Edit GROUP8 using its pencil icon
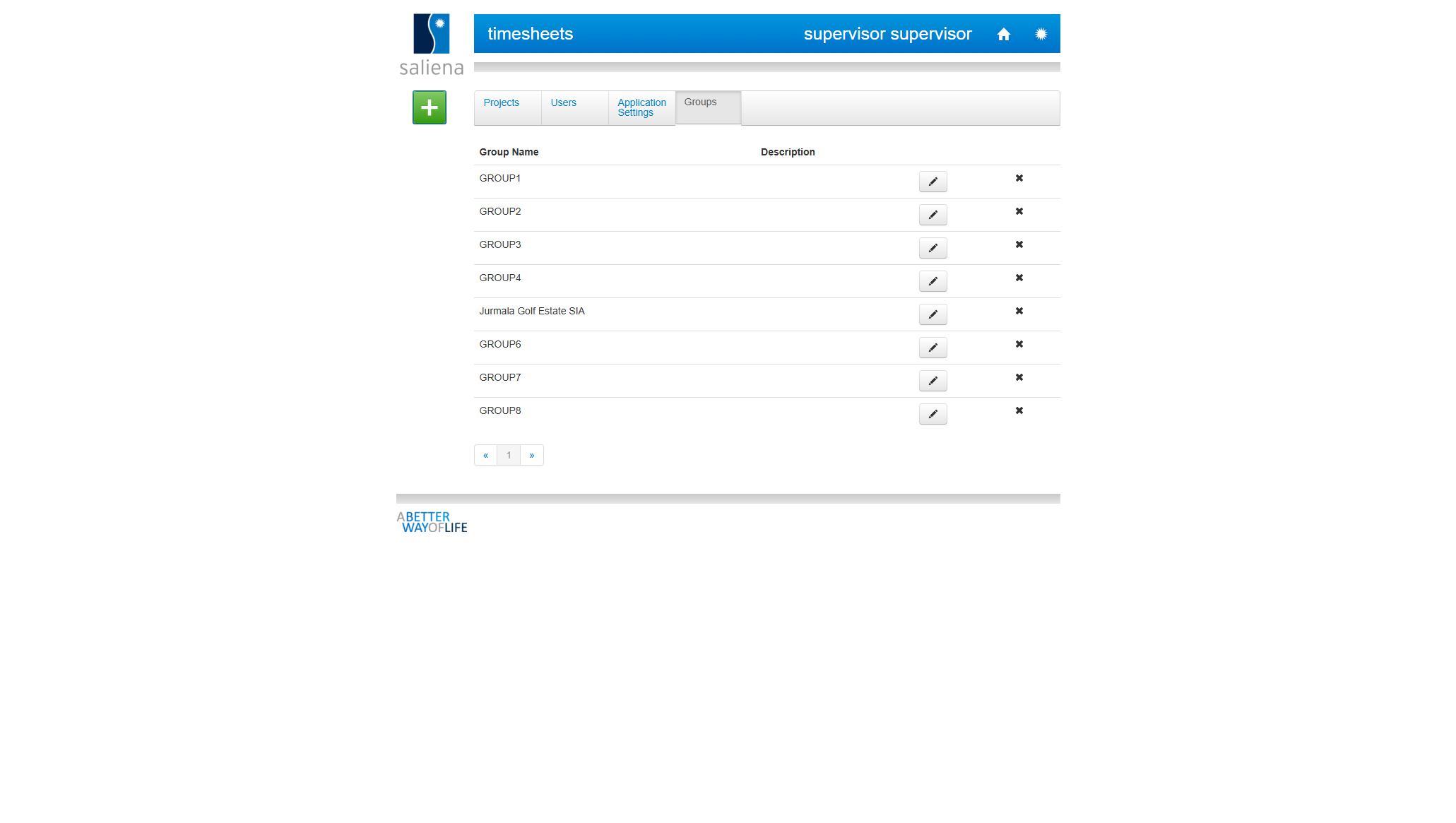The image size is (1456, 823). pyautogui.click(x=933, y=413)
